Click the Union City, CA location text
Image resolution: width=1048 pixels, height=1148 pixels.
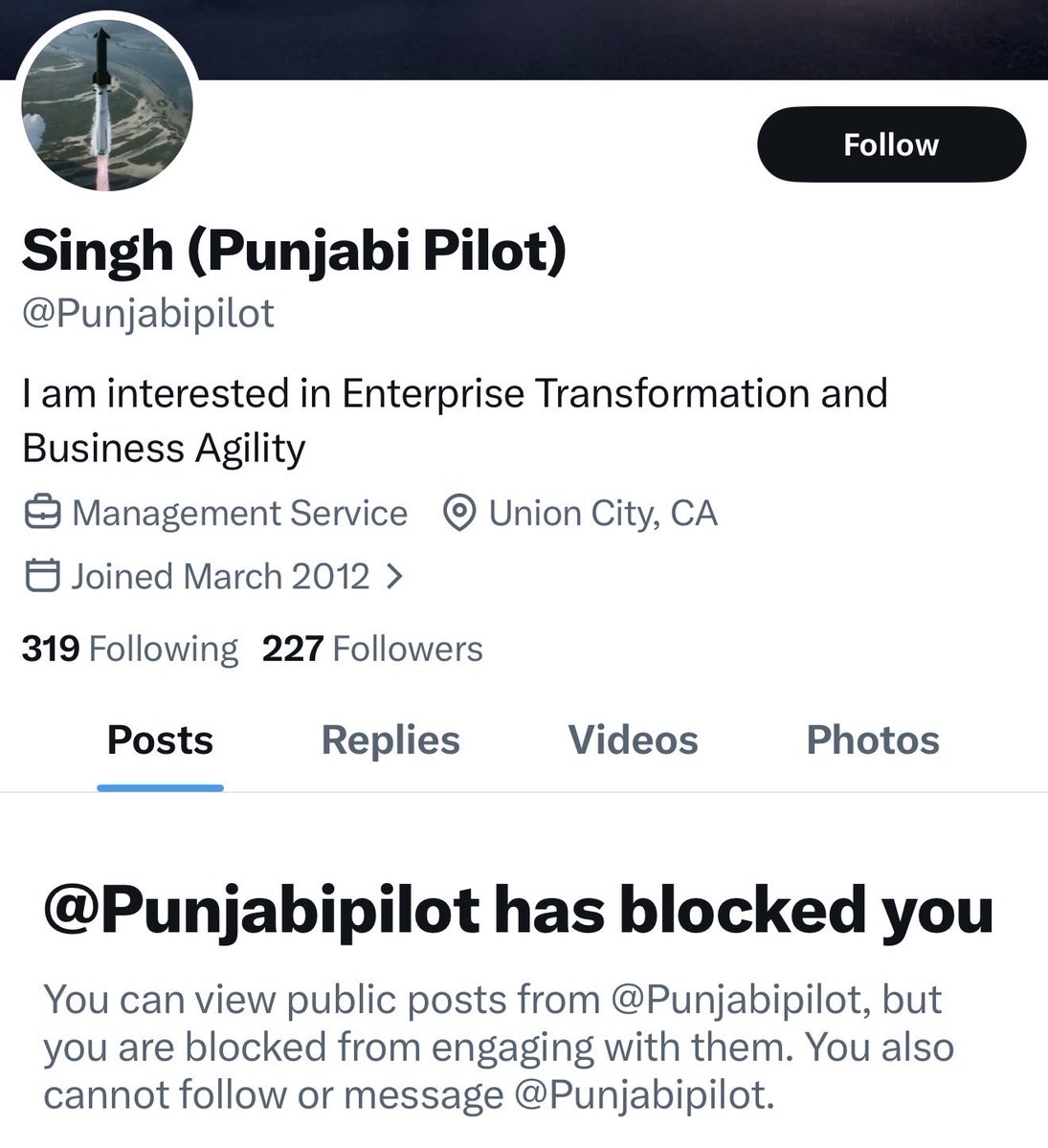[x=603, y=514]
